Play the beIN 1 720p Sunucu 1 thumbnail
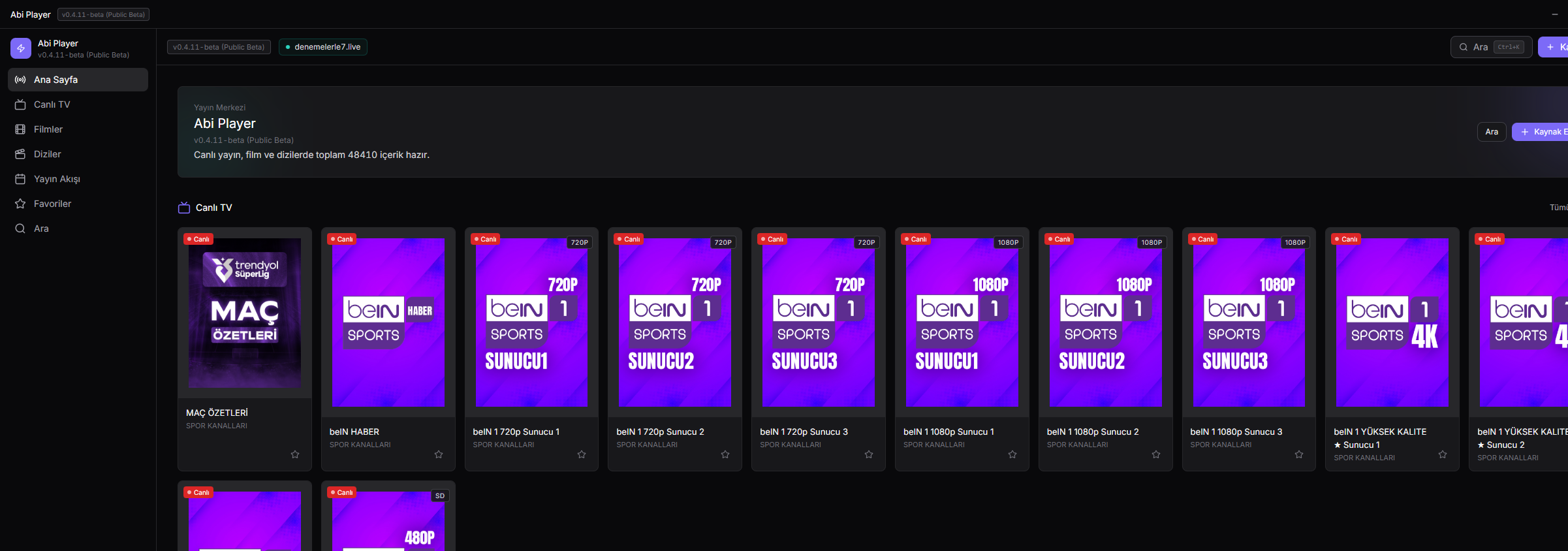The image size is (1568, 551). pyautogui.click(x=531, y=323)
